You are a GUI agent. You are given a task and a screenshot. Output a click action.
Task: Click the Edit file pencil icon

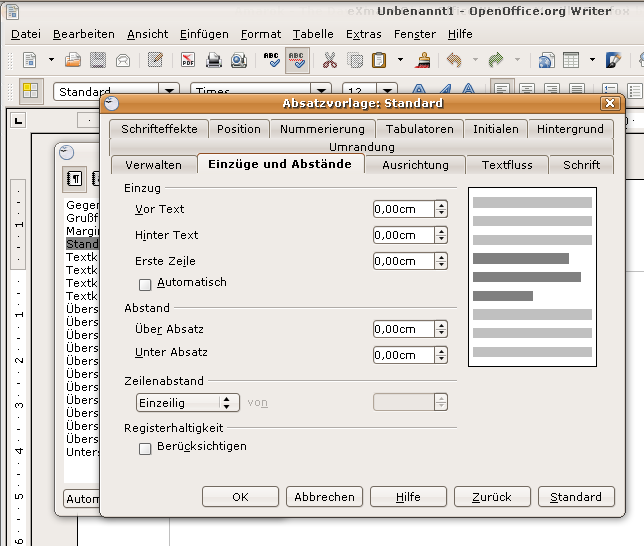[x=155, y=60]
